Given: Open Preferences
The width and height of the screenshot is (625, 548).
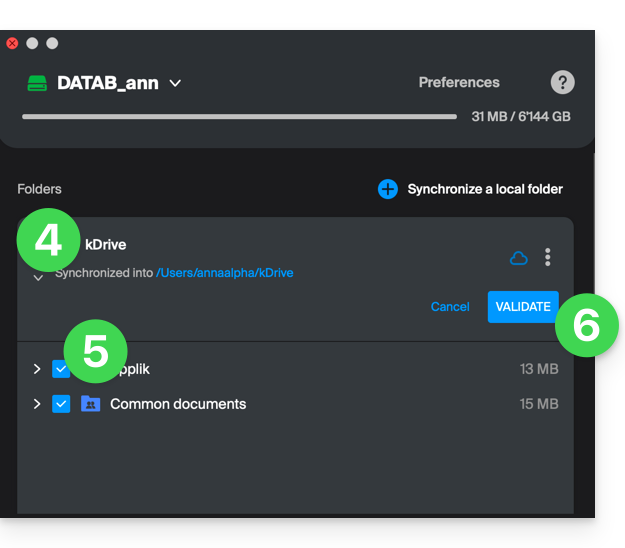Looking at the screenshot, I should point(458,82).
